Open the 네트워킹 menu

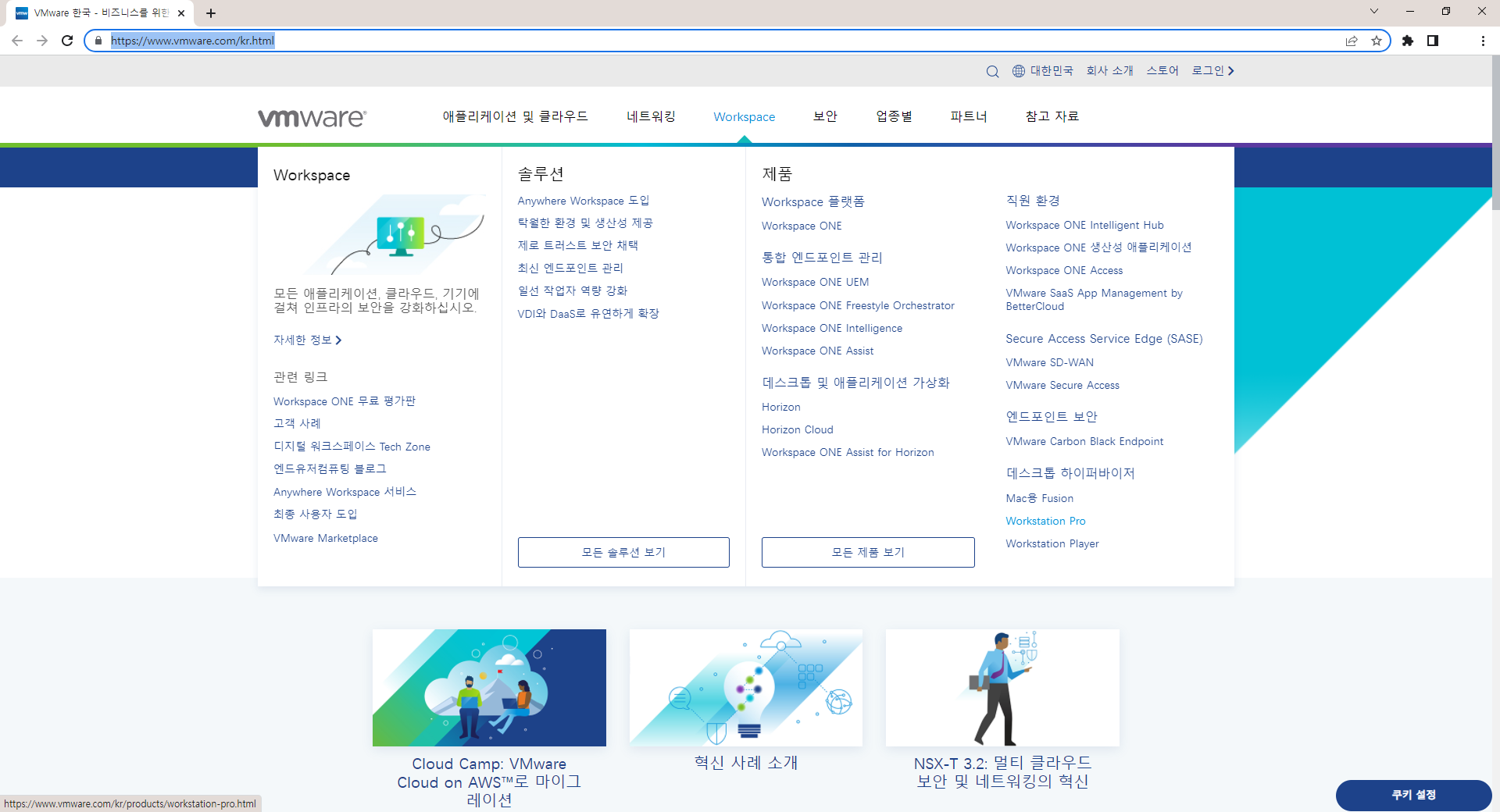point(651,116)
